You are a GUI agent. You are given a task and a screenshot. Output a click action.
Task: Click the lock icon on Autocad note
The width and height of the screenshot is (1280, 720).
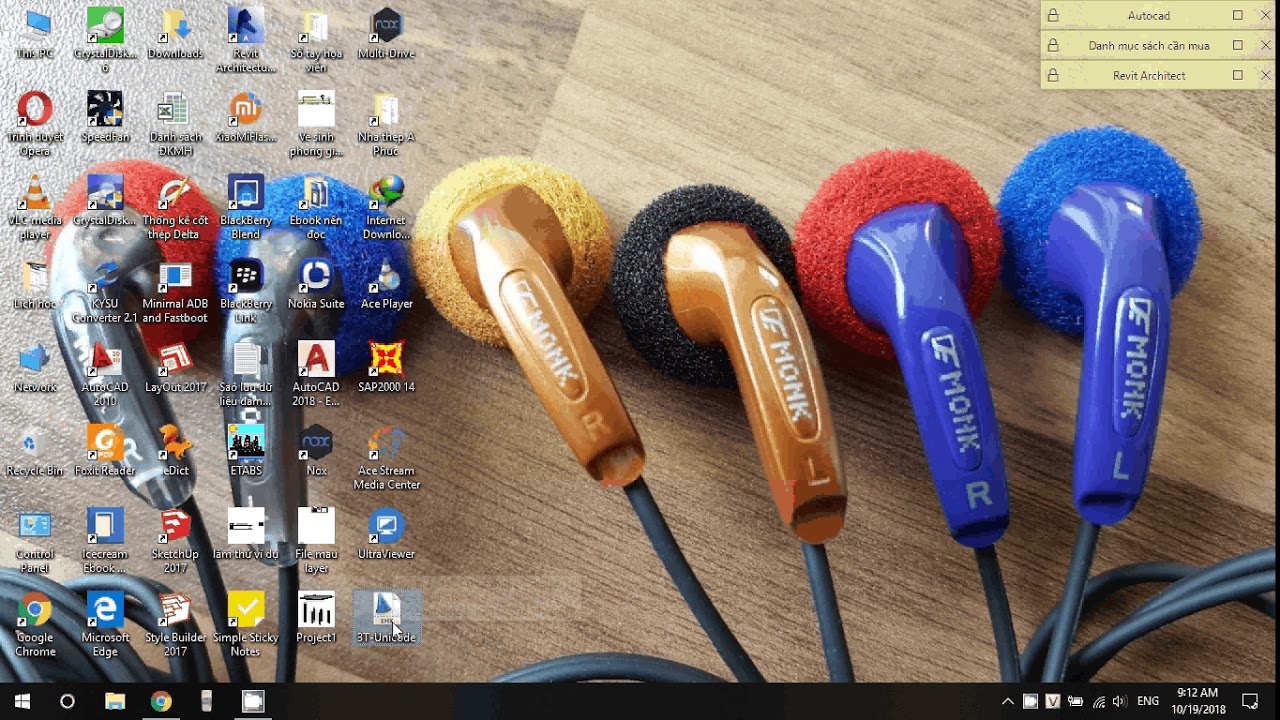pos(1053,15)
